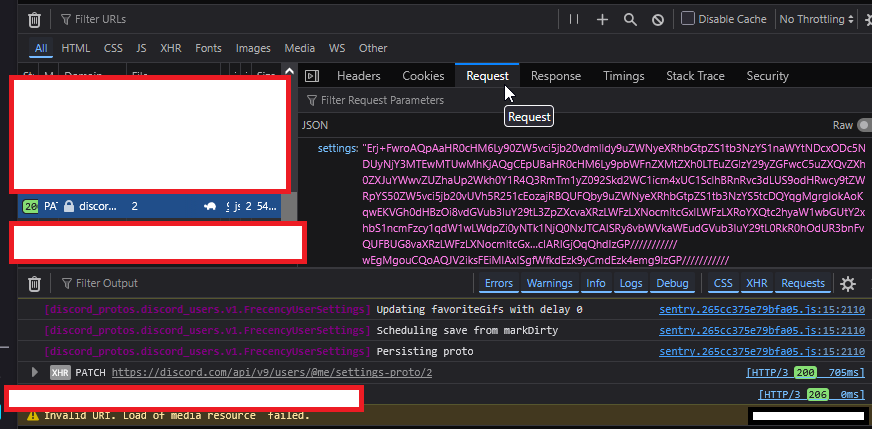Expand the XHR PATCH console entry
The image size is (872, 429).
[x=36, y=372]
